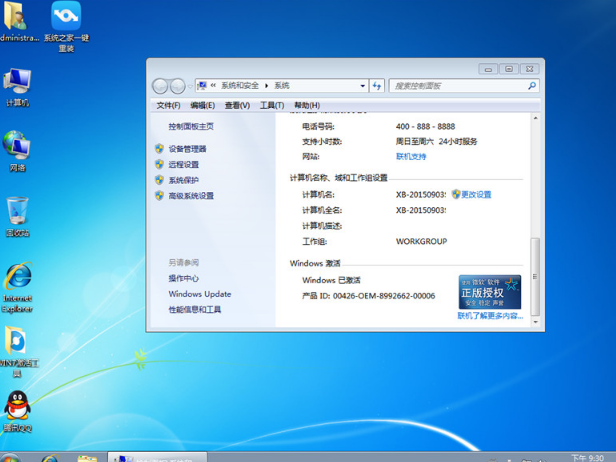The width and height of the screenshot is (616, 462).
Task: Click the 正版授权 genuine software badge
Action: [490, 292]
